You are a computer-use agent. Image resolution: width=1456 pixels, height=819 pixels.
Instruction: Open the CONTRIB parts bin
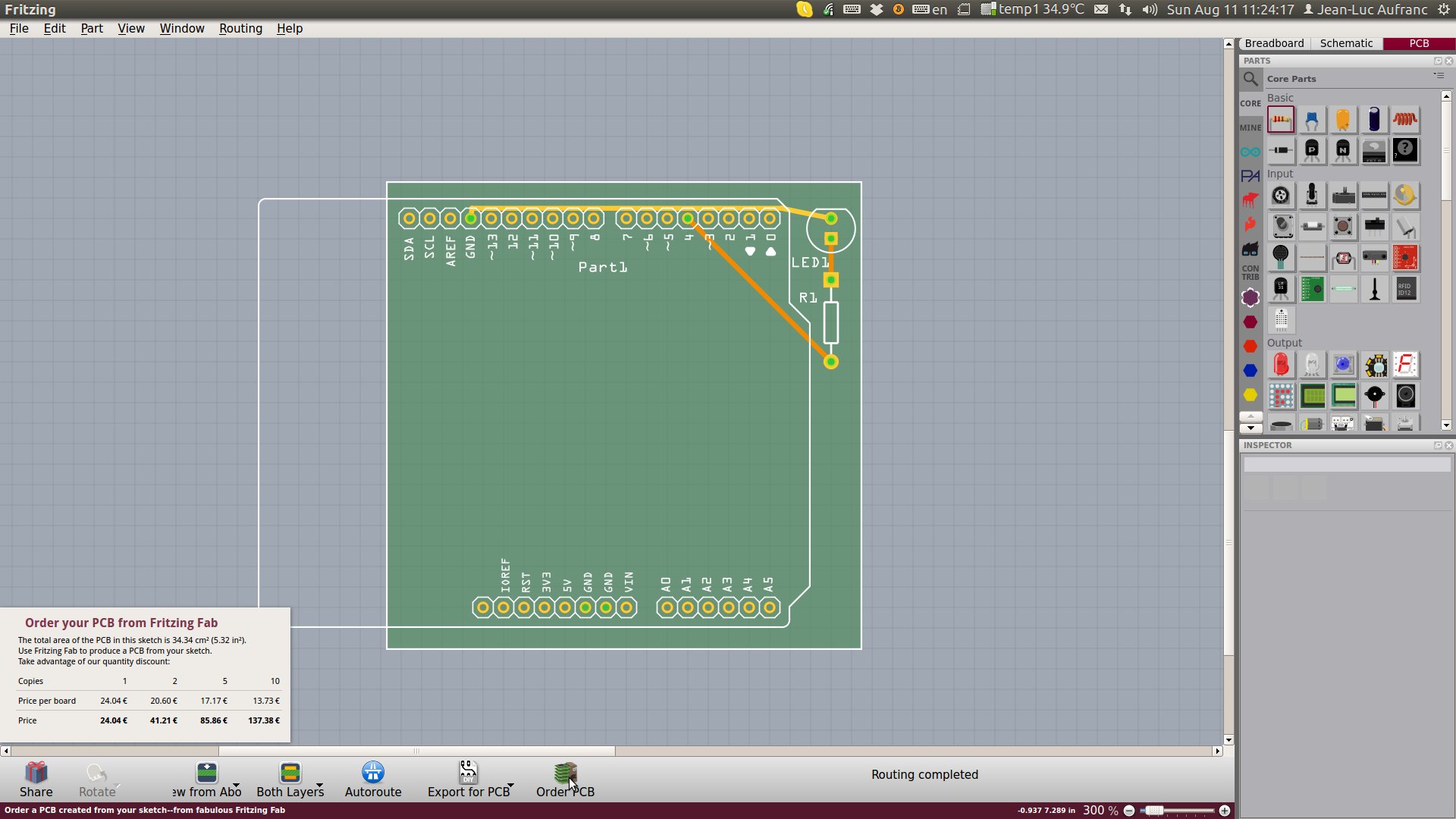tap(1250, 272)
